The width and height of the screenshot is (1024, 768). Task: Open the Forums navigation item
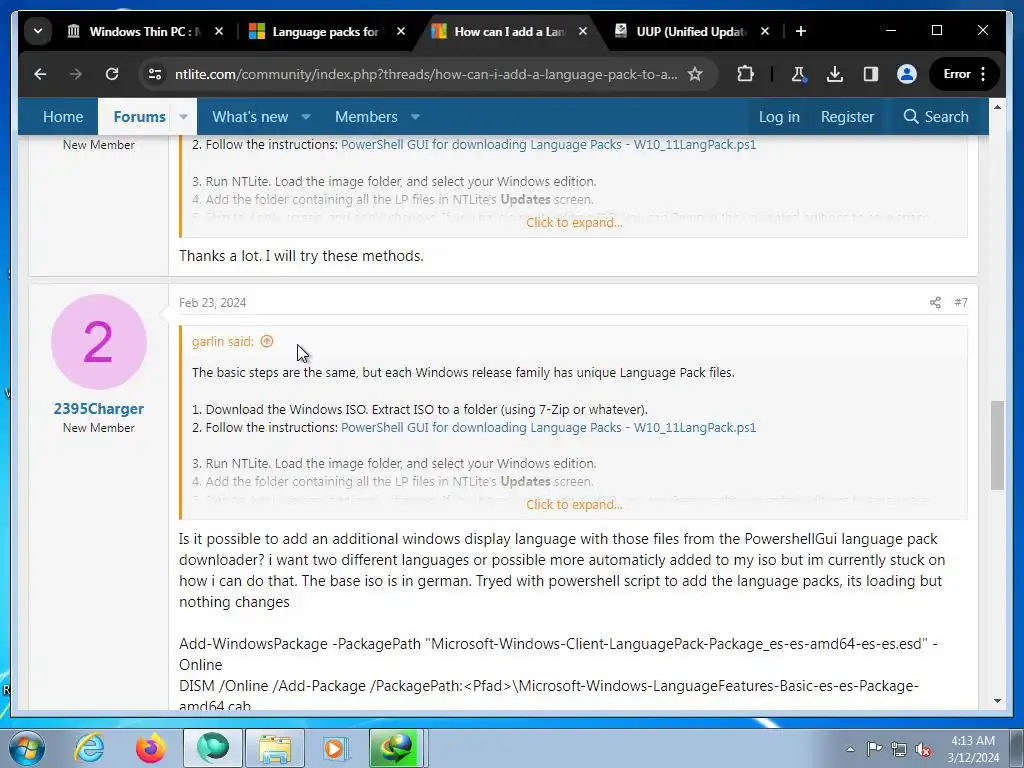(139, 117)
